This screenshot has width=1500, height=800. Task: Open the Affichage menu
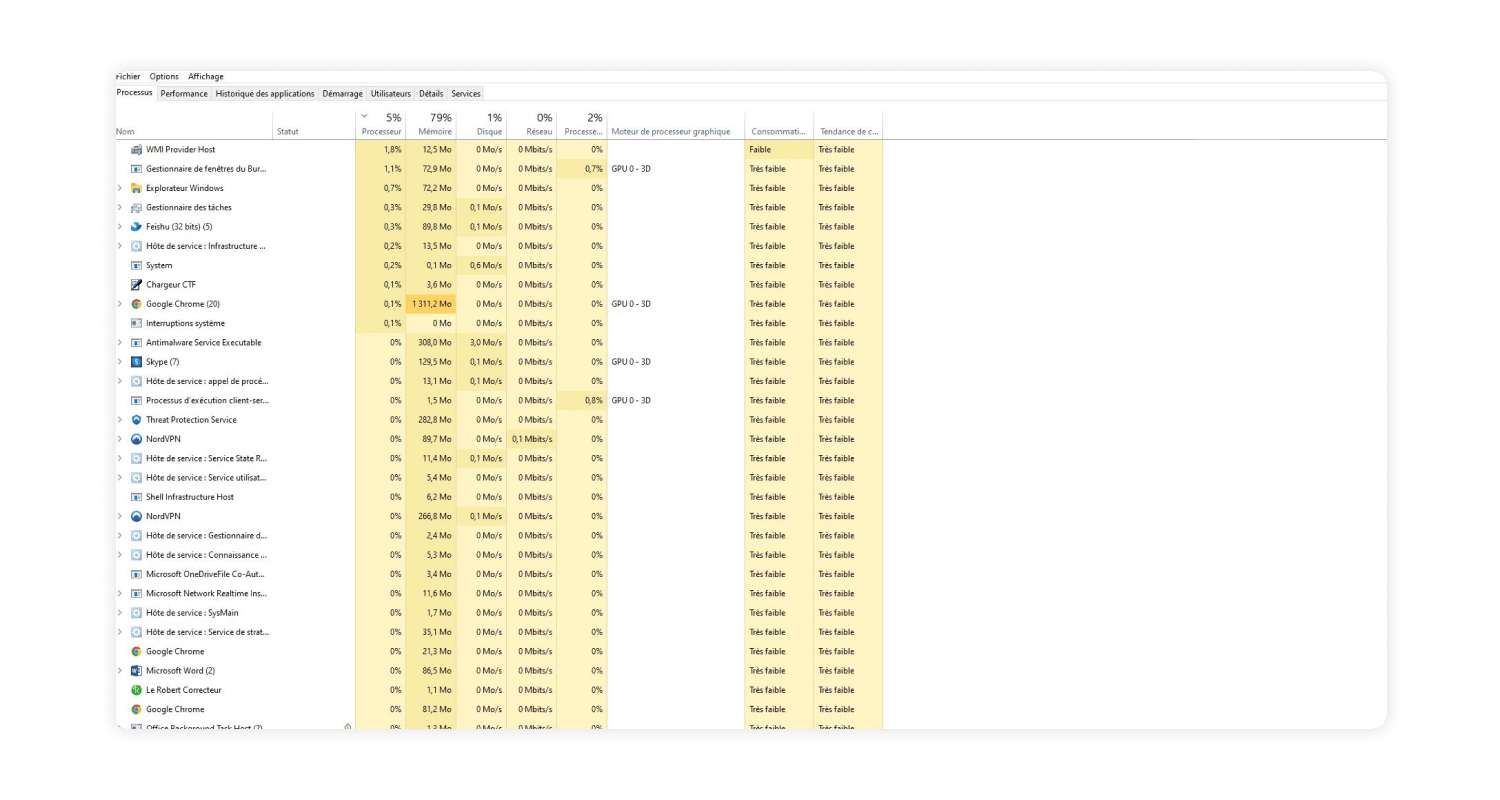pyautogui.click(x=206, y=76)
